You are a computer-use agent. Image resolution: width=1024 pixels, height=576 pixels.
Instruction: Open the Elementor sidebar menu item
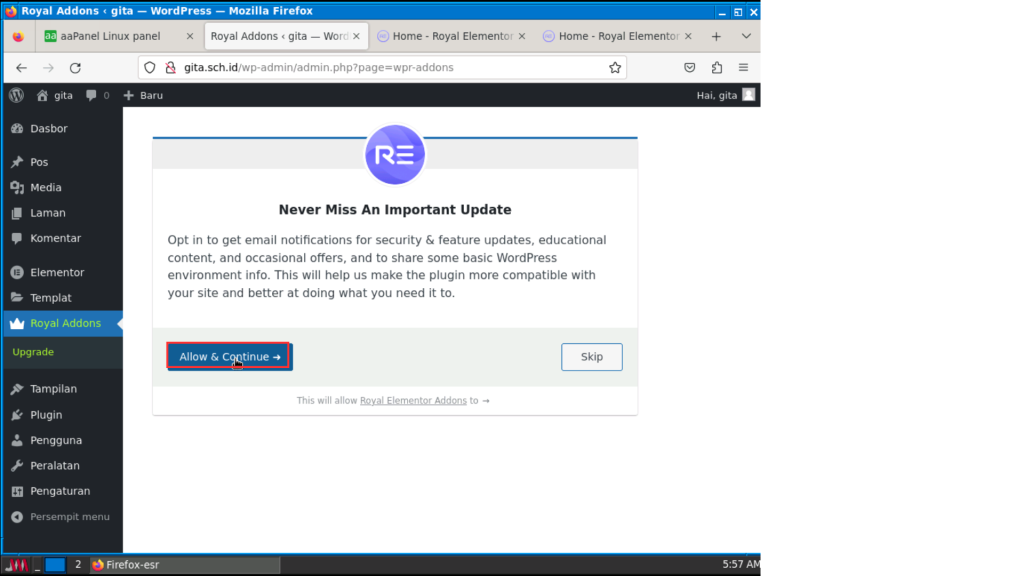point(57,272)
